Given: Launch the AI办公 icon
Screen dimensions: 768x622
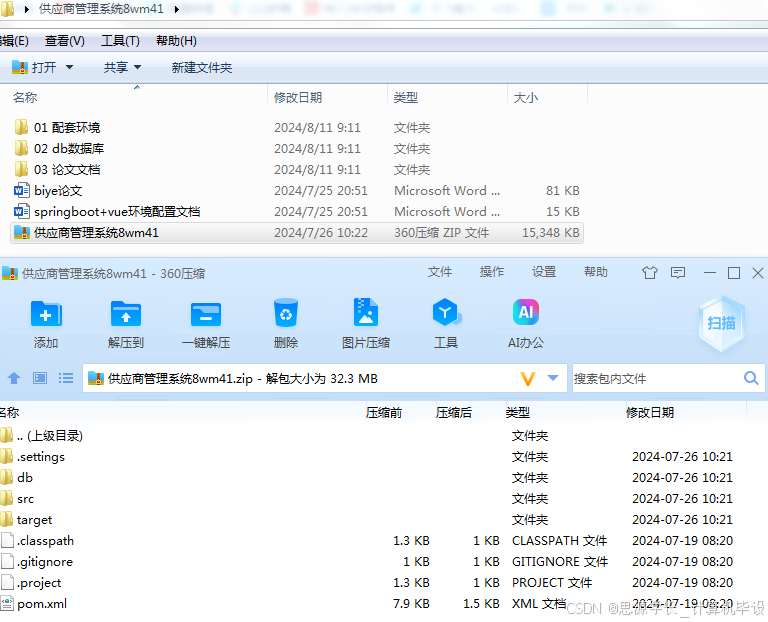Looking at the screenshot, I should (526, 312).
